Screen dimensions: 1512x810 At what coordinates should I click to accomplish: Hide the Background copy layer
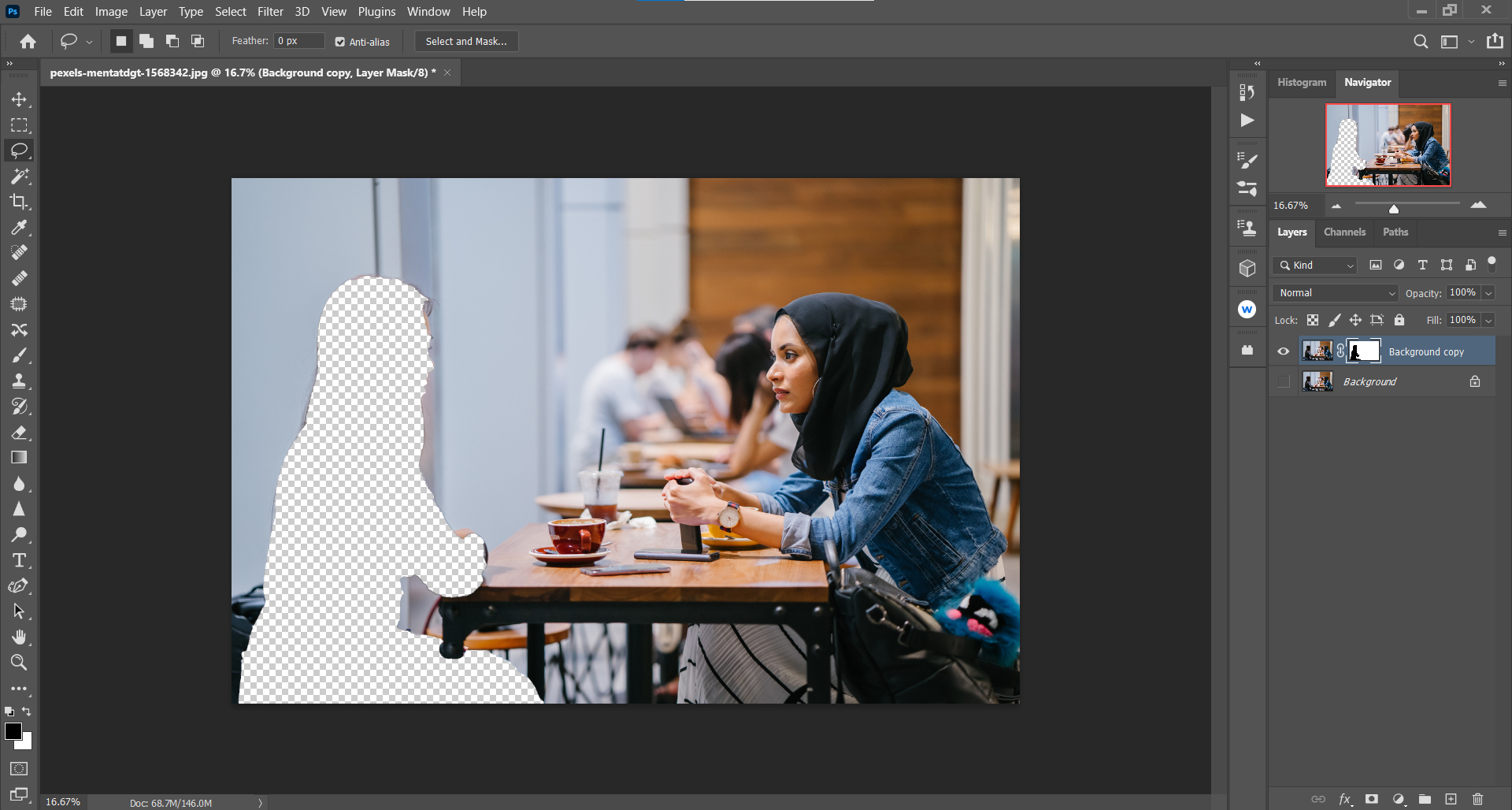click(x=1284, y=351)
